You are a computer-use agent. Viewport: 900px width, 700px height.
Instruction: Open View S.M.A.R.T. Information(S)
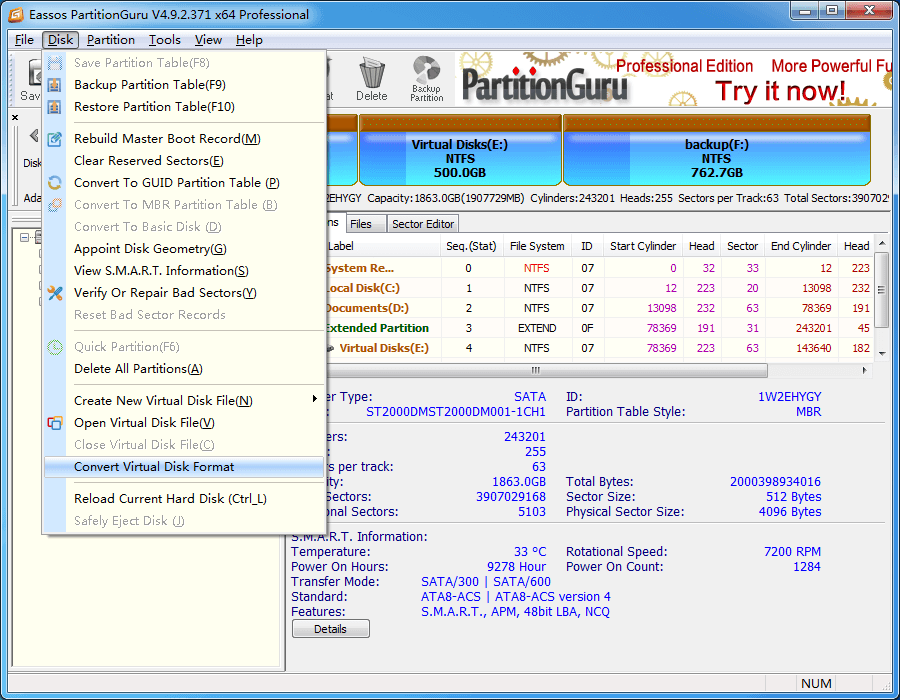coord(184,271)
